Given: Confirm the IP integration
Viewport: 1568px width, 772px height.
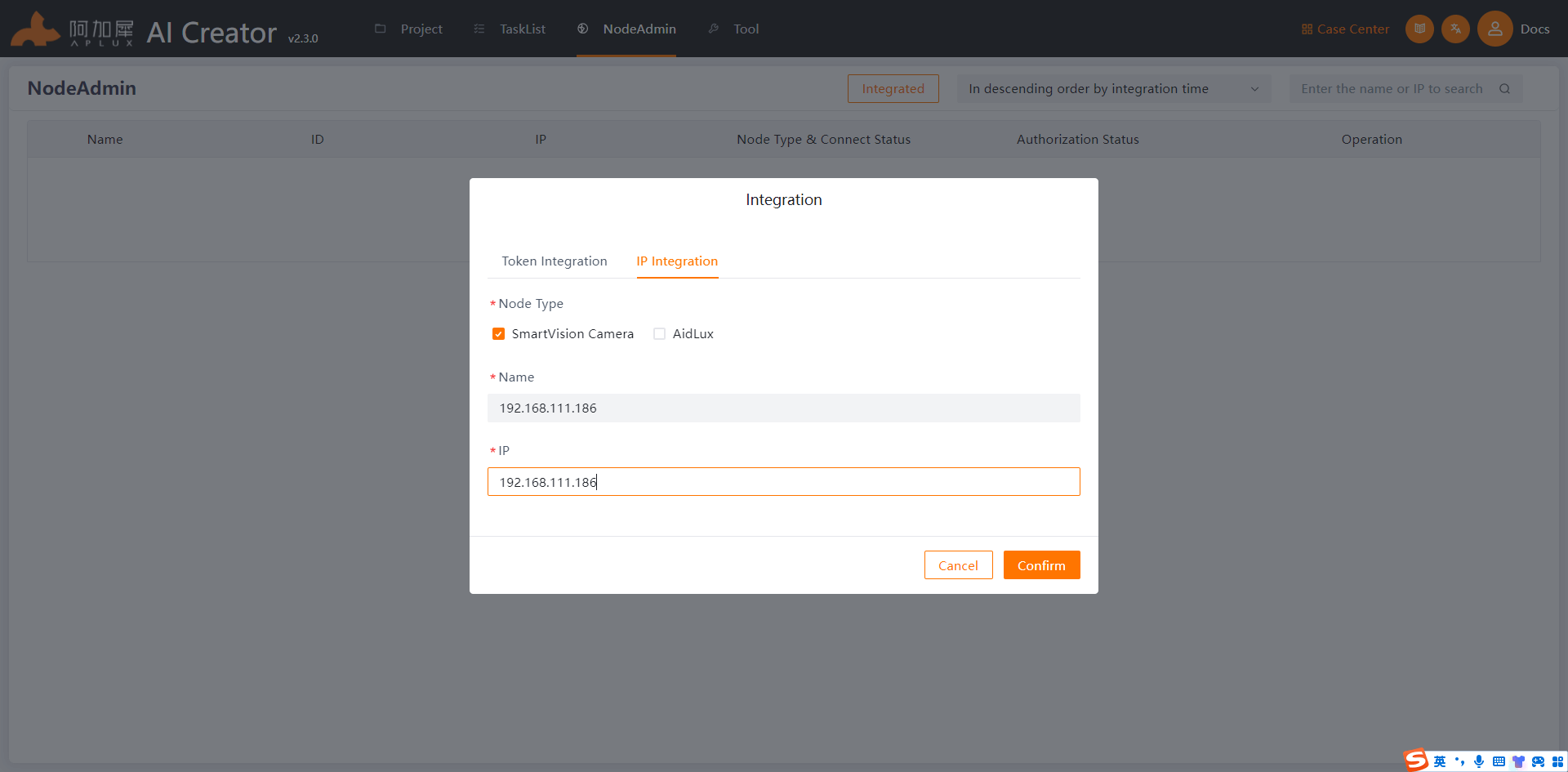Looking at the screenshot, I should (x=1041, y=564).
